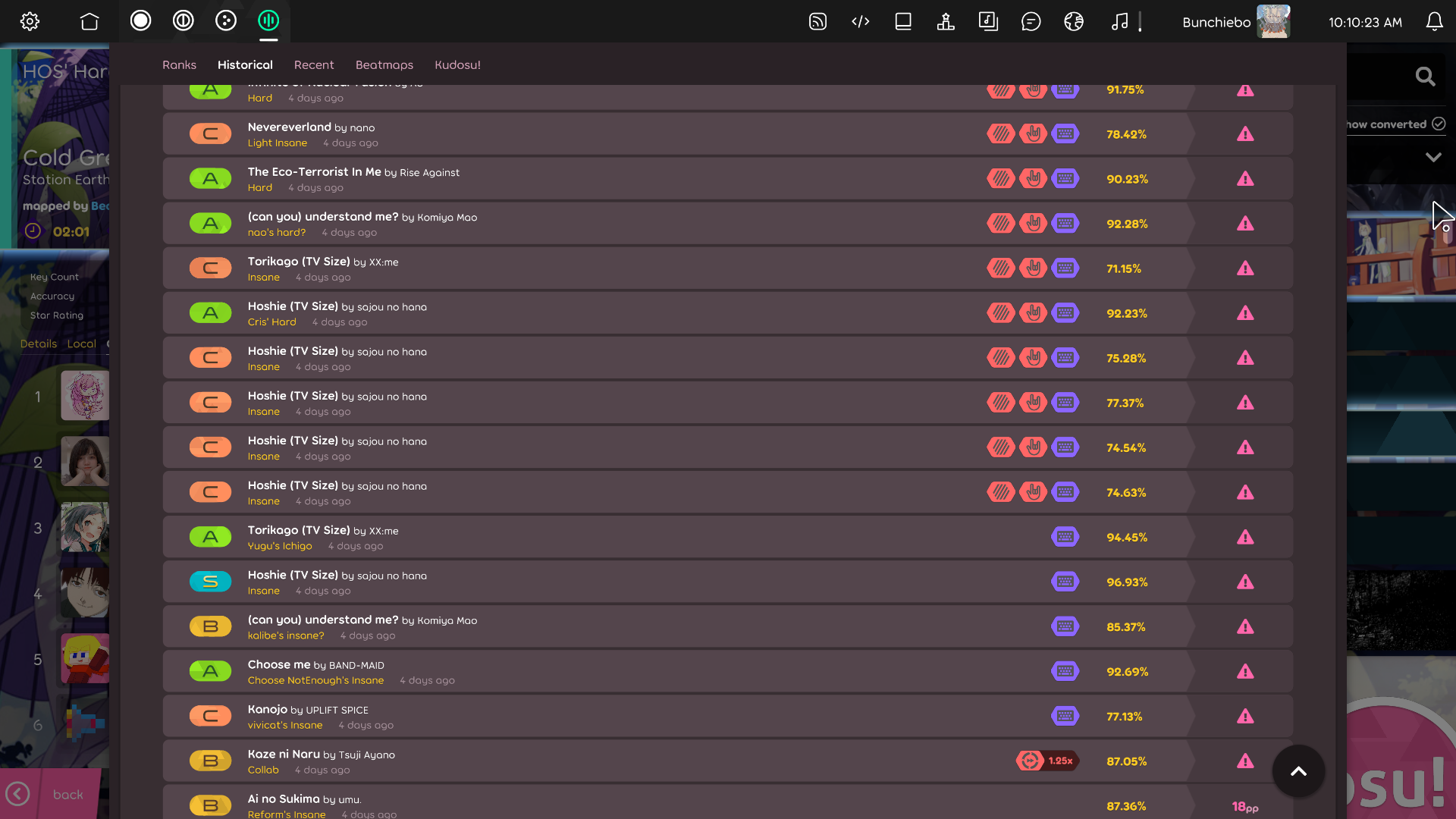Click the striped mod icon on Nevereverland row

(x=1001, y=134)
